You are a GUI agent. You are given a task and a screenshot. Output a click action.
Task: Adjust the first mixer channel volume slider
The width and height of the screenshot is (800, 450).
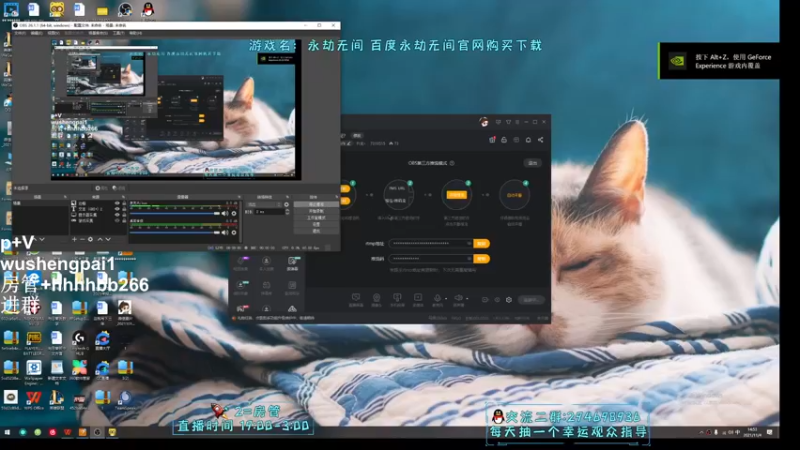tap(175, 213)
